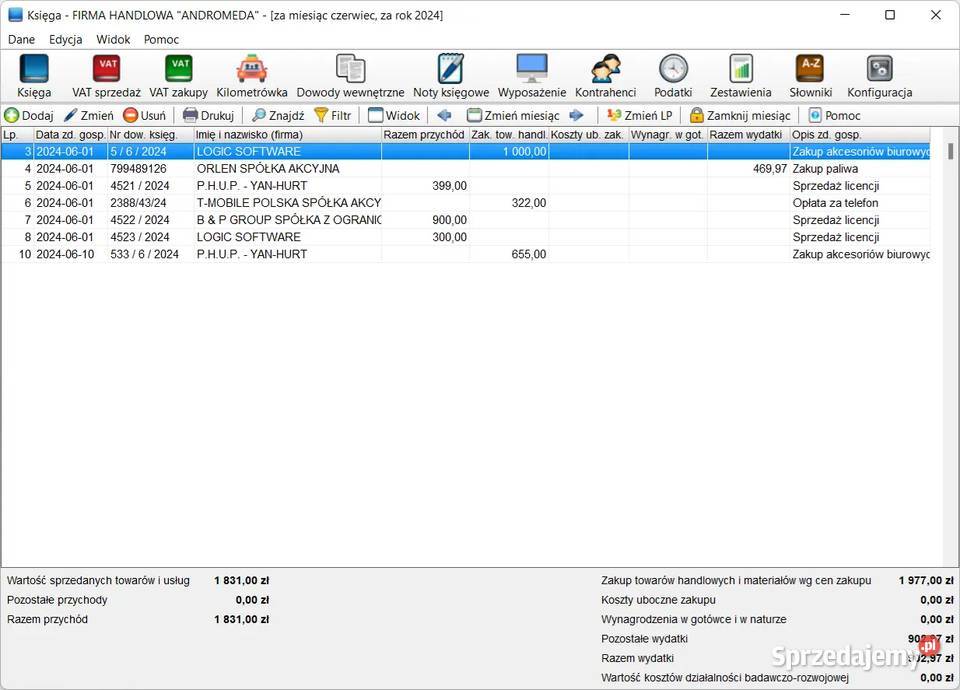
Task: Click the Dodaj button to add entry
Action: click(x=29, y=115)
